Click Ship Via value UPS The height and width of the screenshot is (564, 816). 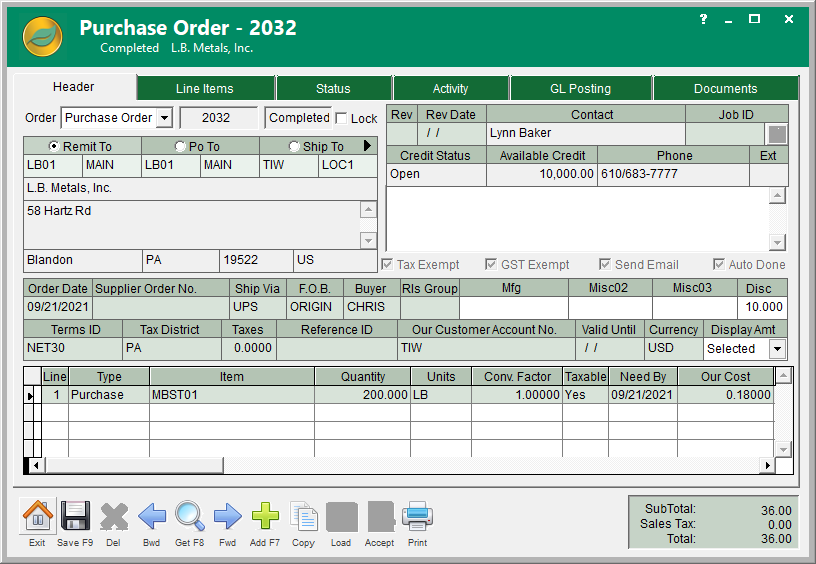258,307
